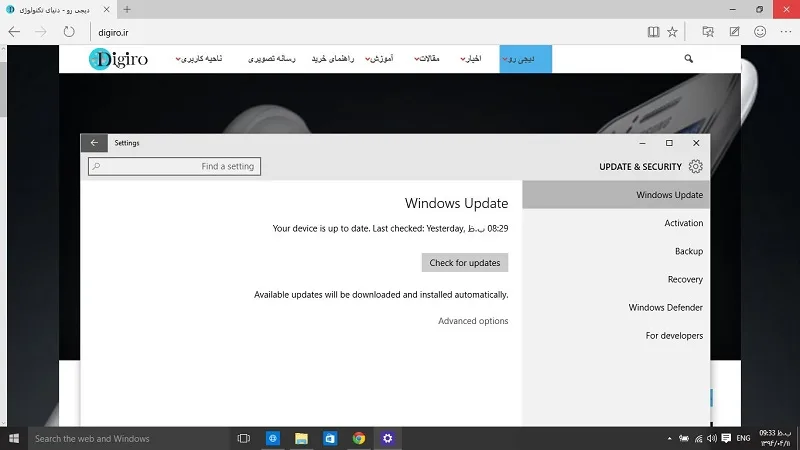The height and width of the screenshot is (450, 800).
Task: Select Recovery in the sidebar
Action: [616, 279]
